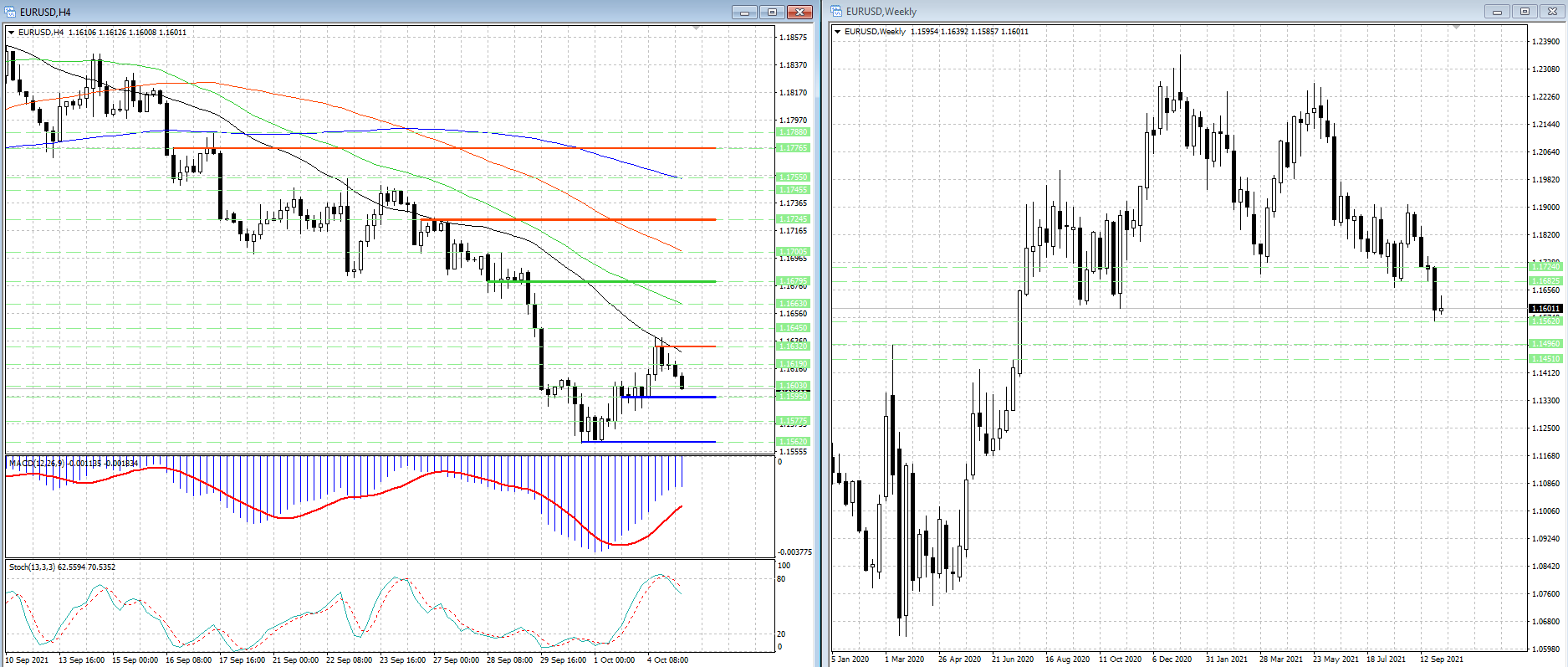Click the 'EURUSD,Weekly' title bar text
This screenshot has height=667, width=1568.
pos(881,12)
